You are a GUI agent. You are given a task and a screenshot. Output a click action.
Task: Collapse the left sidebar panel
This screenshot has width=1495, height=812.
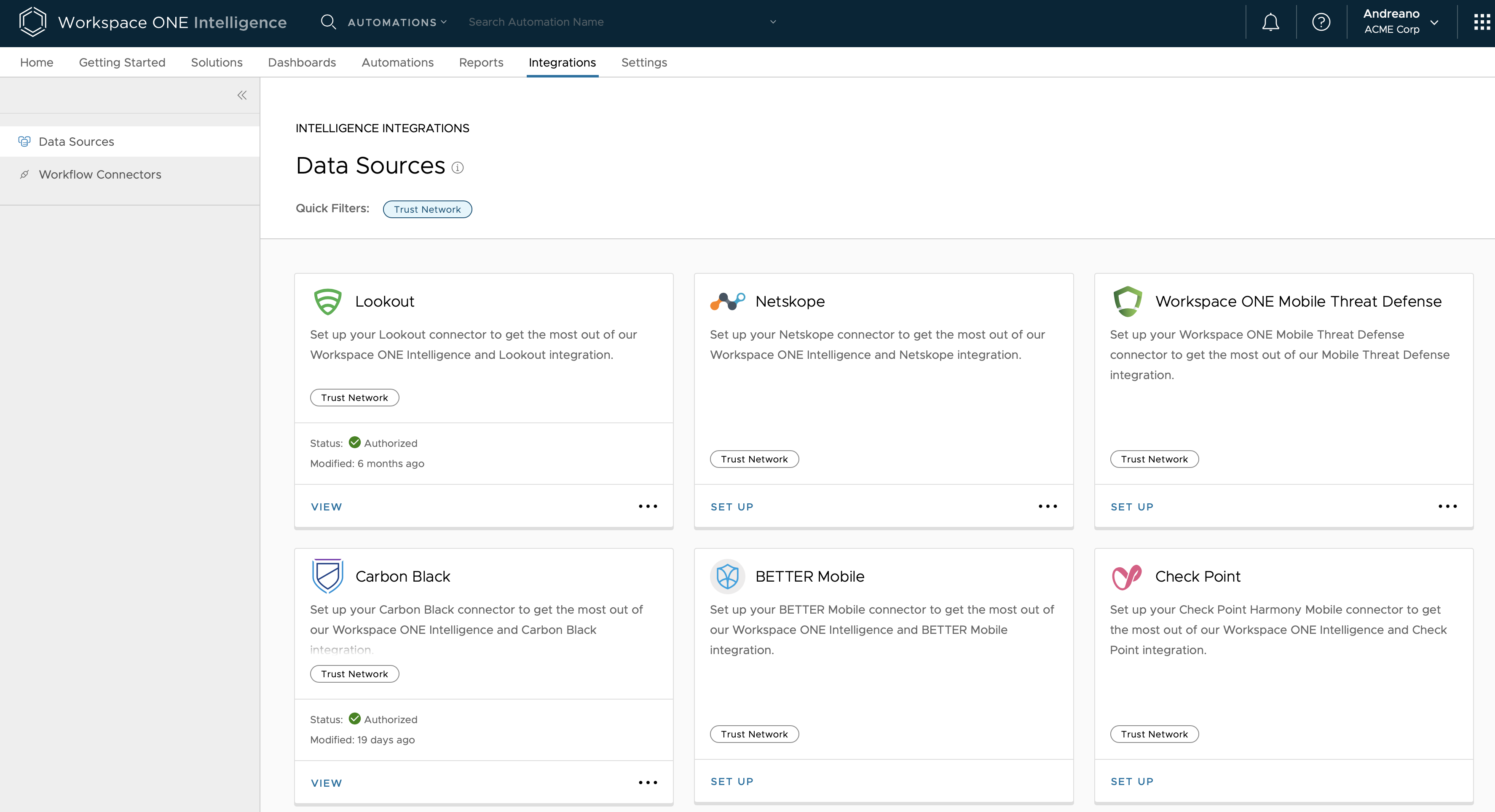tap(242, 95)
